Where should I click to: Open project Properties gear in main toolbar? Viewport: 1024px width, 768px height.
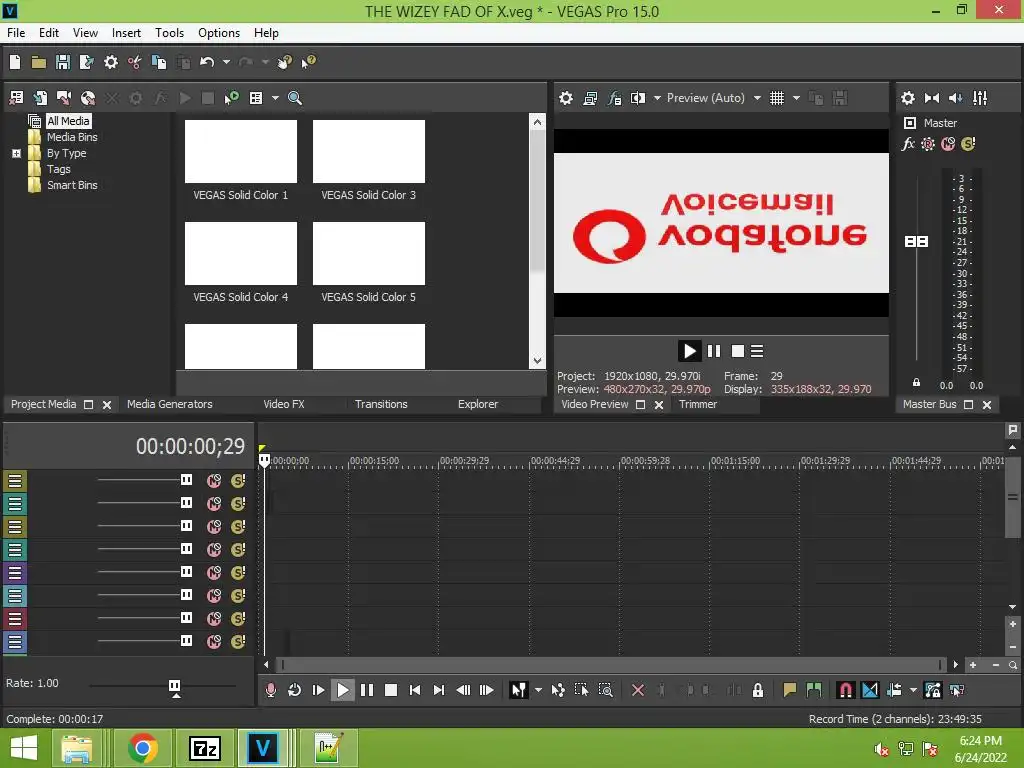[x=111, y=62]
